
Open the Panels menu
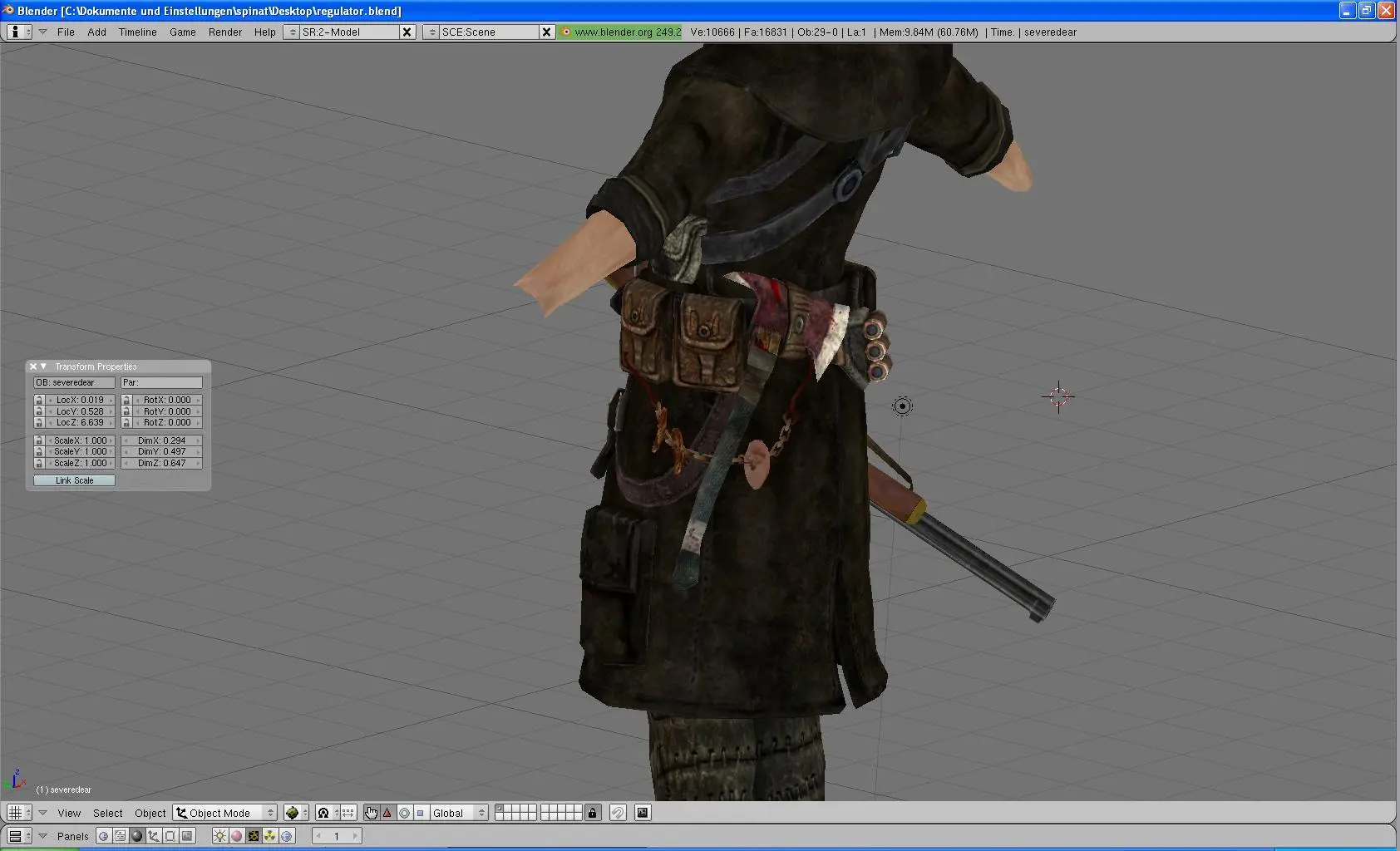point(73,836)
